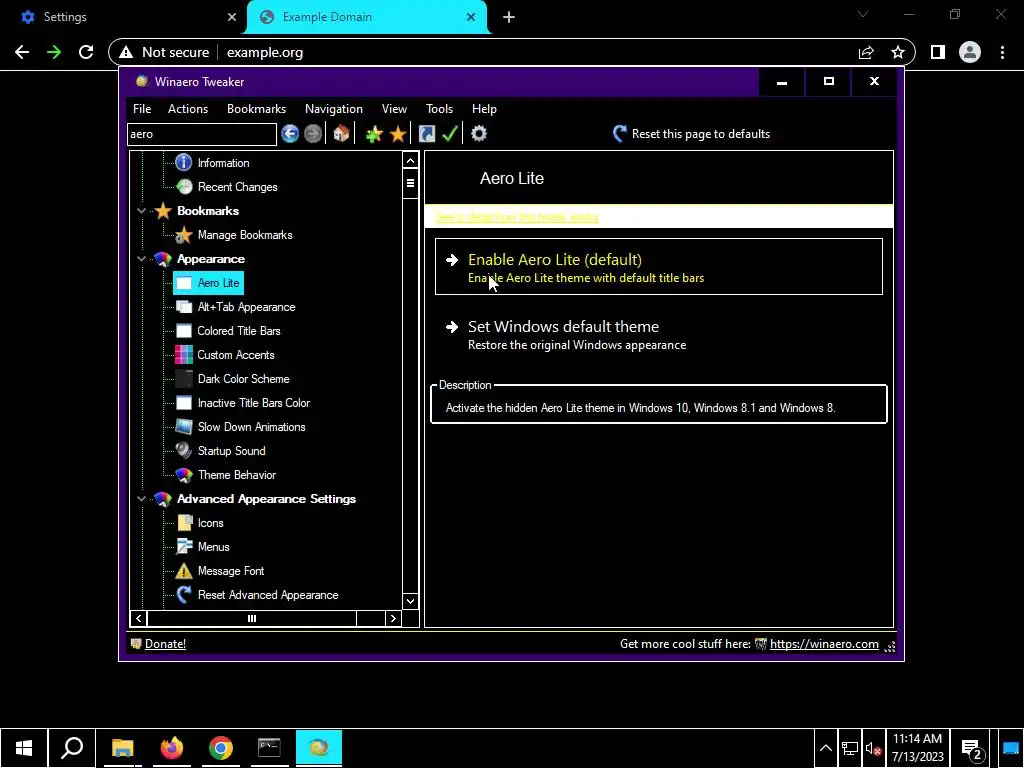Click the Information tree icon
The image size is (1024, 768).
click(184, 163)
